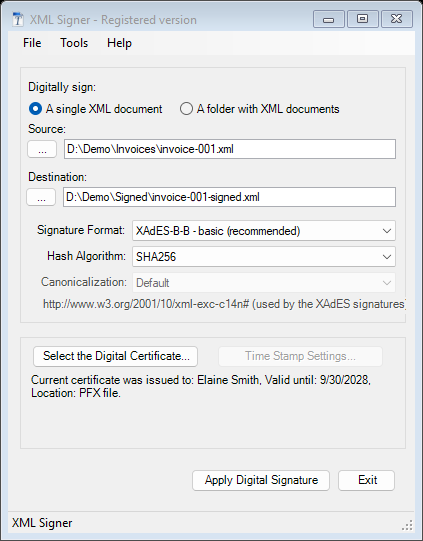The height and width of the screenshot is (541, 423).
Task: Click the window title 'XML Signer - Registered version'
Action: [113, 20]
